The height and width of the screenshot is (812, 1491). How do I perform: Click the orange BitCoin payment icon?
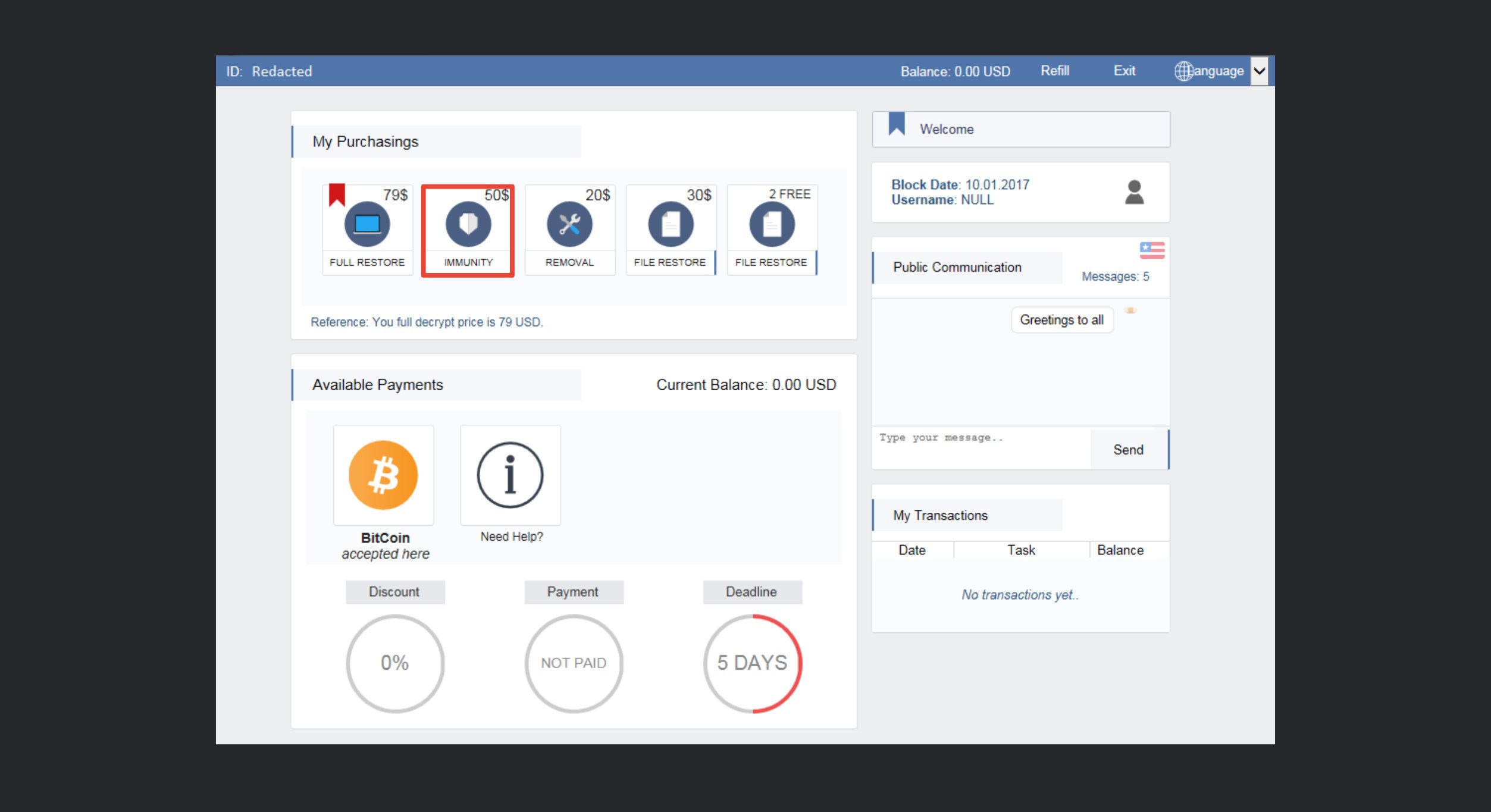383,475
